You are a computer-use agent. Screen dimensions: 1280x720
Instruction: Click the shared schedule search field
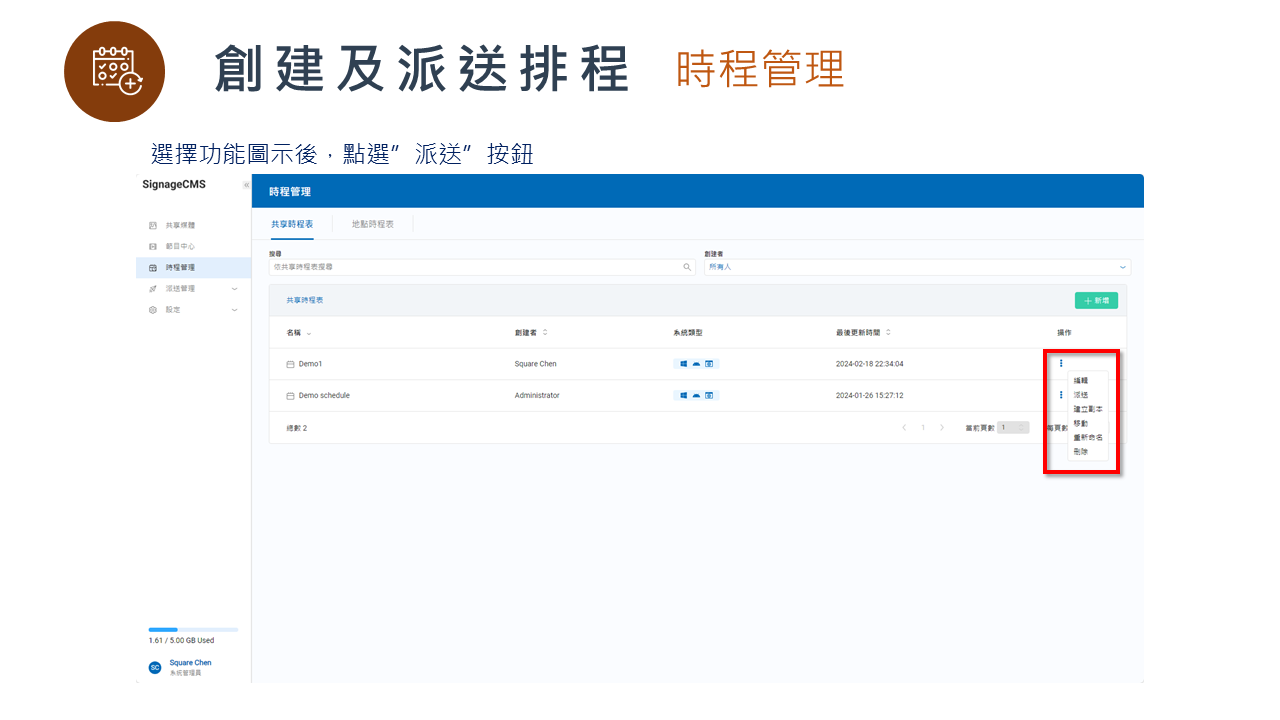[476, 267]
